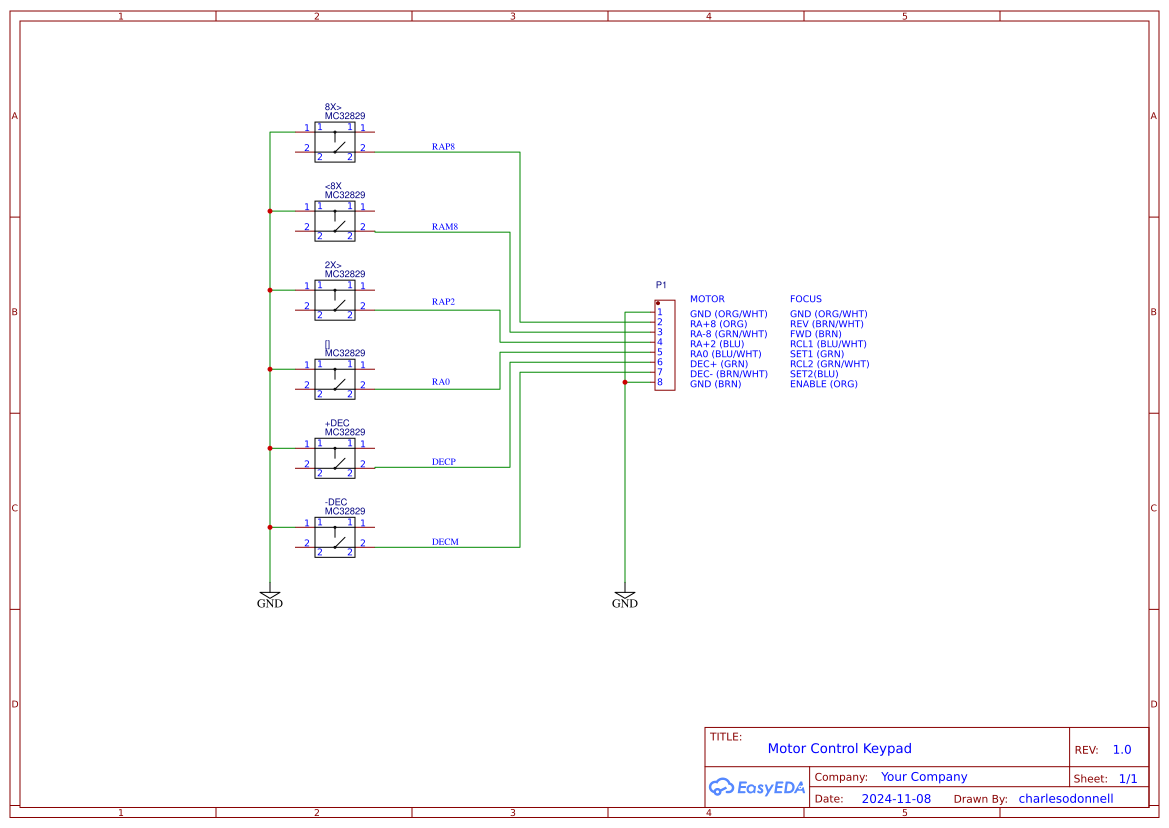1169x828 pixels.
Task: Click the RA0 net label
Action: coord(440,381)
